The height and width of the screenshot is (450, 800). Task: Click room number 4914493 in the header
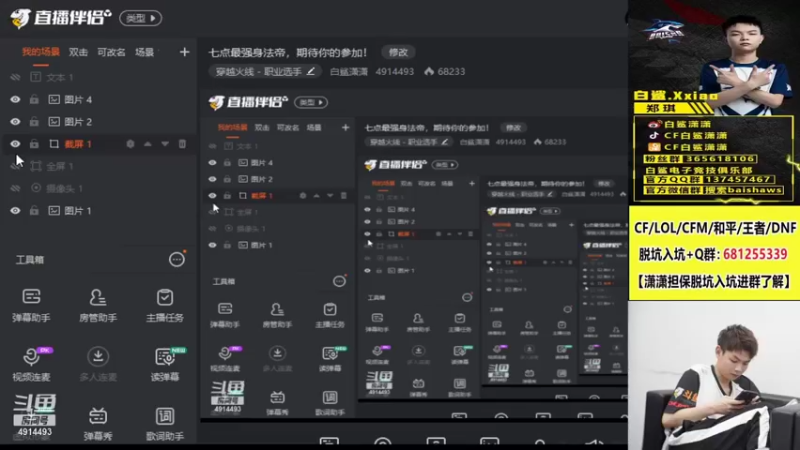coord(394,71)
